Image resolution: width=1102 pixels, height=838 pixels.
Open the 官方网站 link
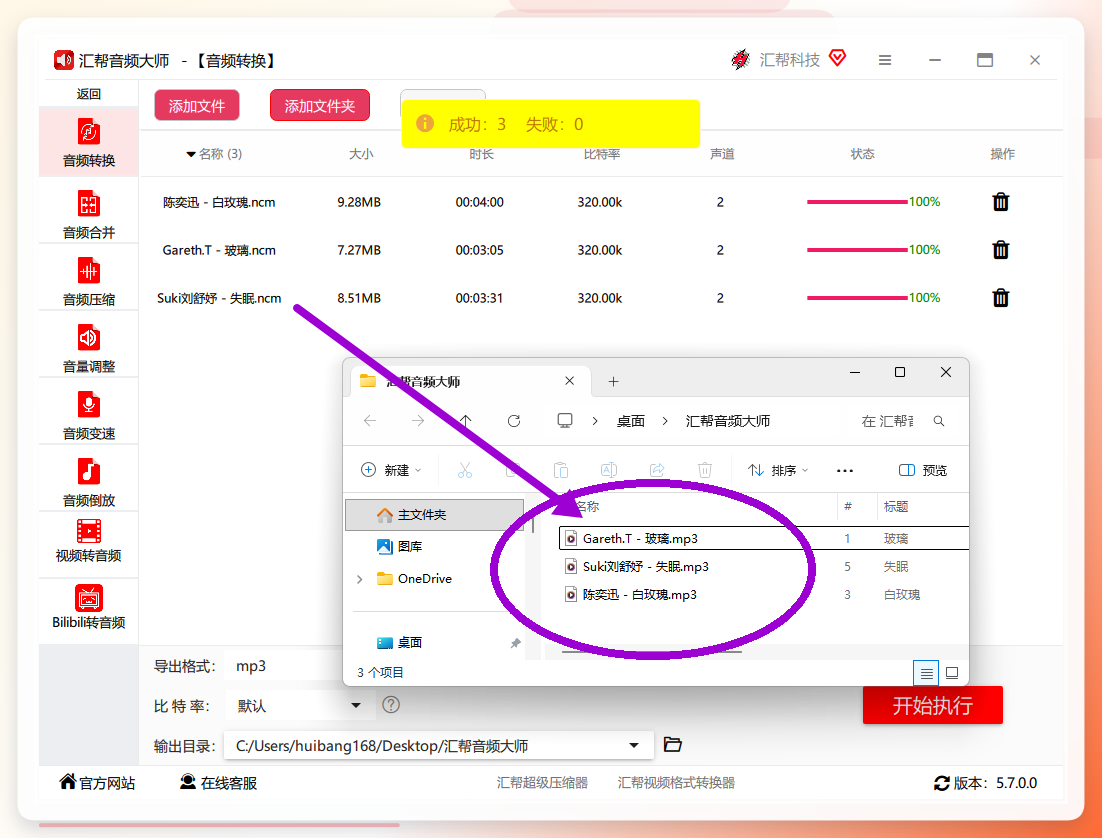(x=97, y=783)
